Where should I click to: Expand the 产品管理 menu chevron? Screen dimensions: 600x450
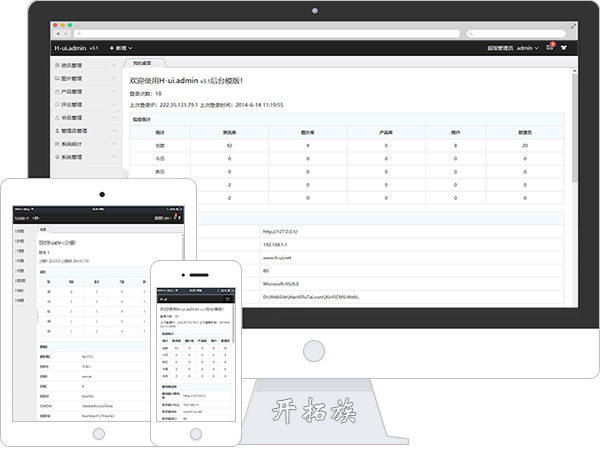point(114,92)
